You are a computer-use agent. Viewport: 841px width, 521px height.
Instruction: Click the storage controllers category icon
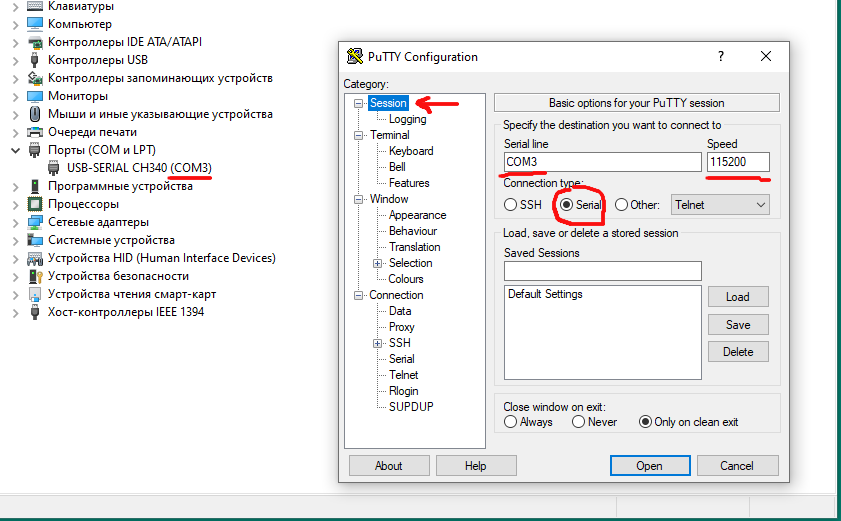click(35, 78)
